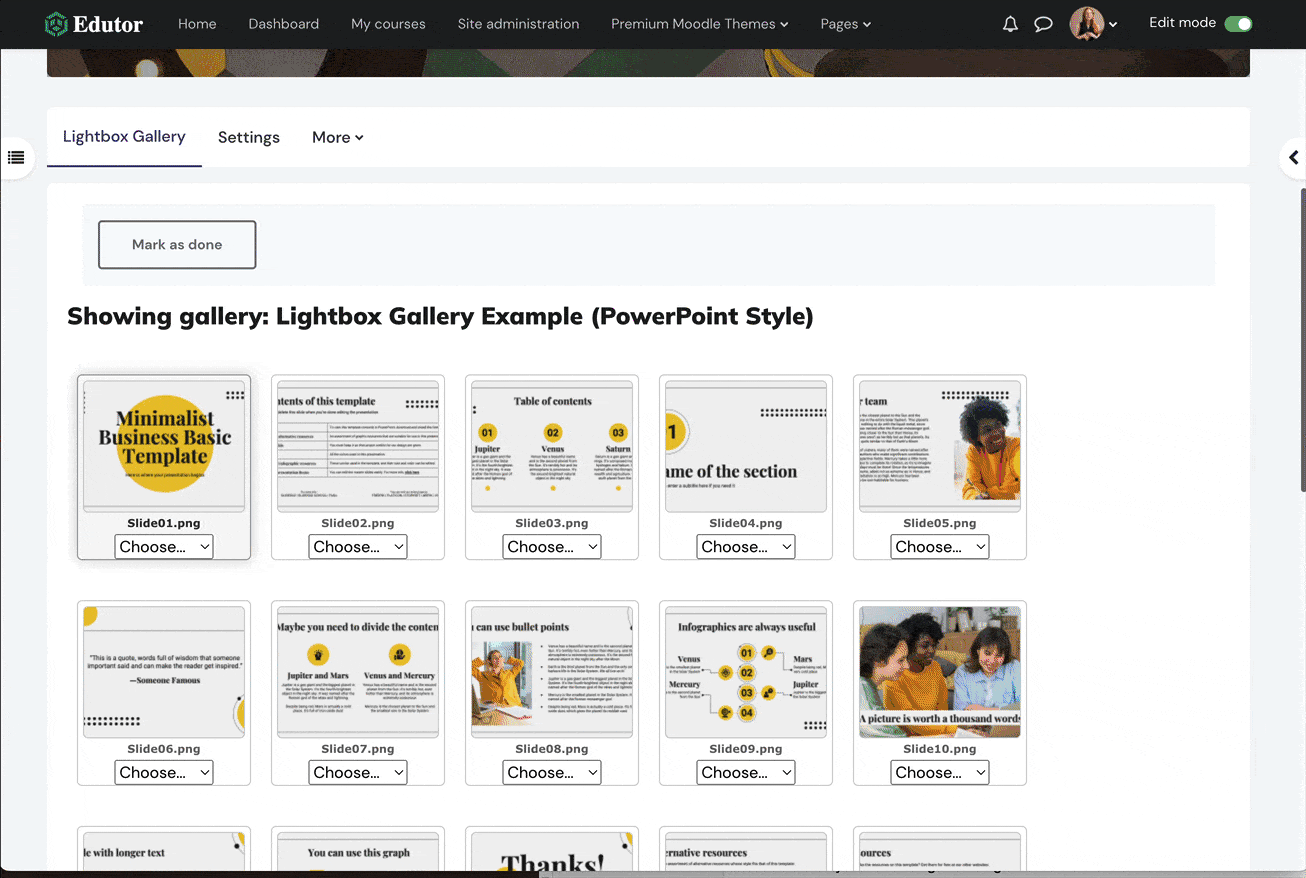Expand the right block drawer
Screen dimensions: 1306x878
[x=1293, y=157]
